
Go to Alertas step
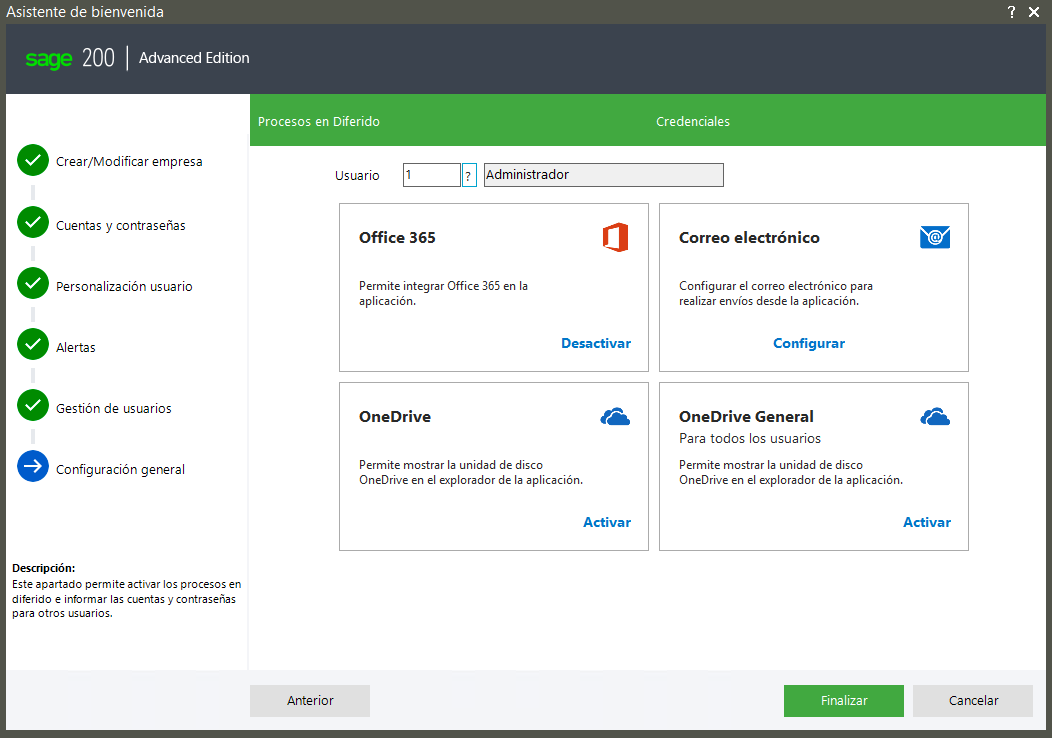76,348
